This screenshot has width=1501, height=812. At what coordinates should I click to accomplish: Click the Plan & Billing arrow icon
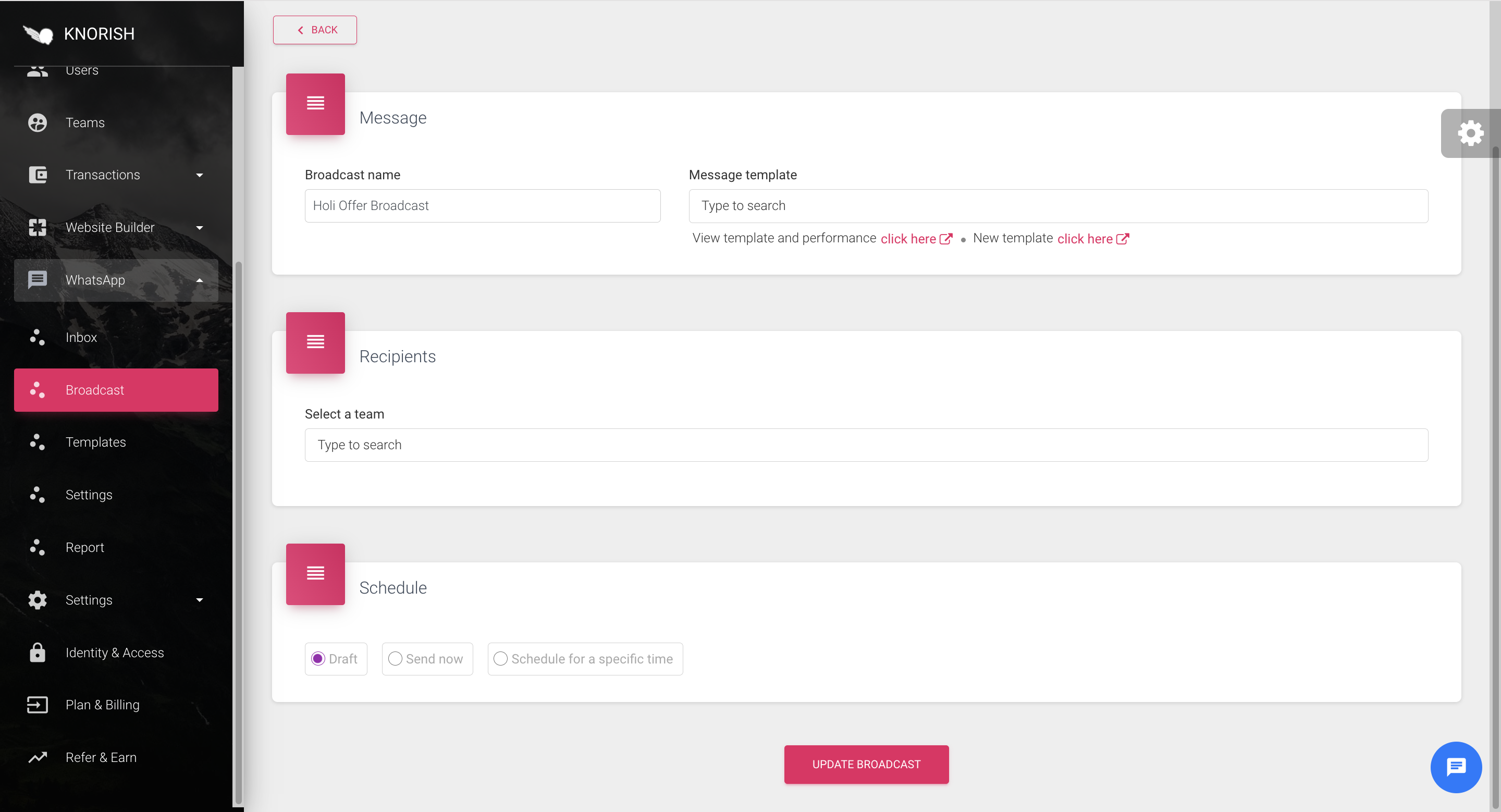point(38,705)
